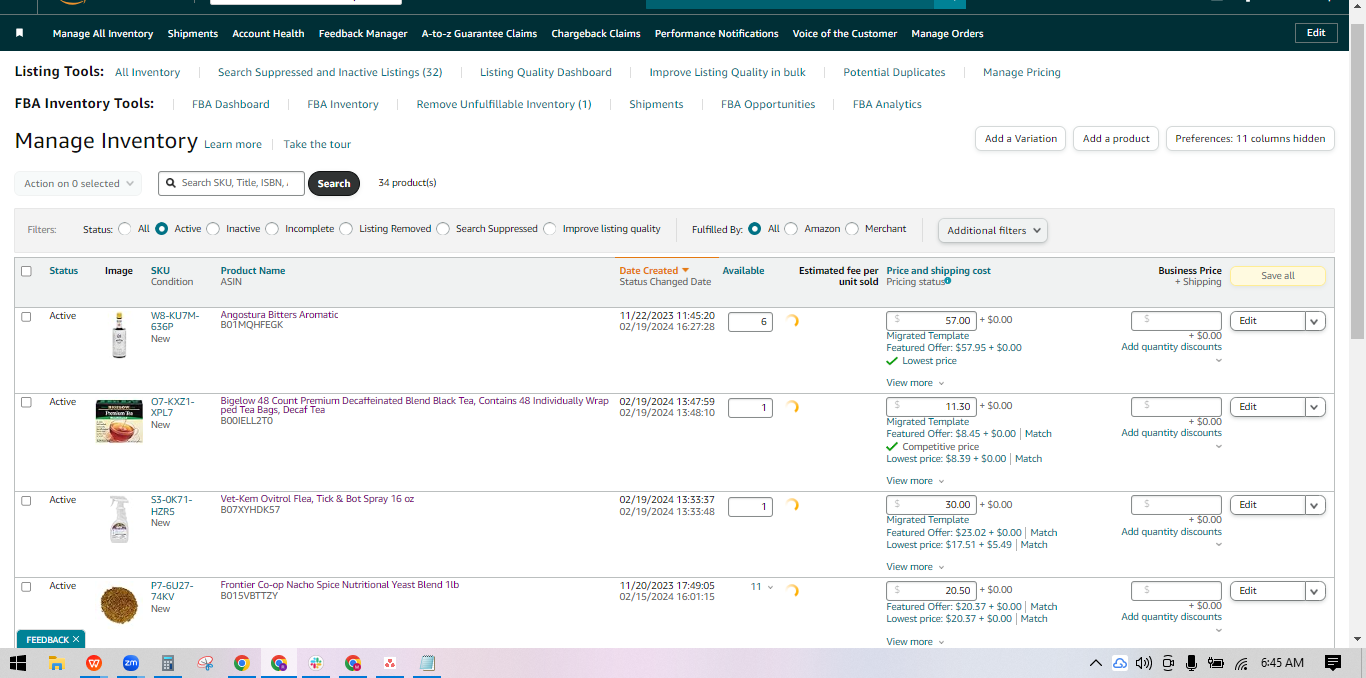This screenshot has height=678, width=1366.
Task: Close the FEEDBACK tab with its X
Action: (x=76, y=639)
